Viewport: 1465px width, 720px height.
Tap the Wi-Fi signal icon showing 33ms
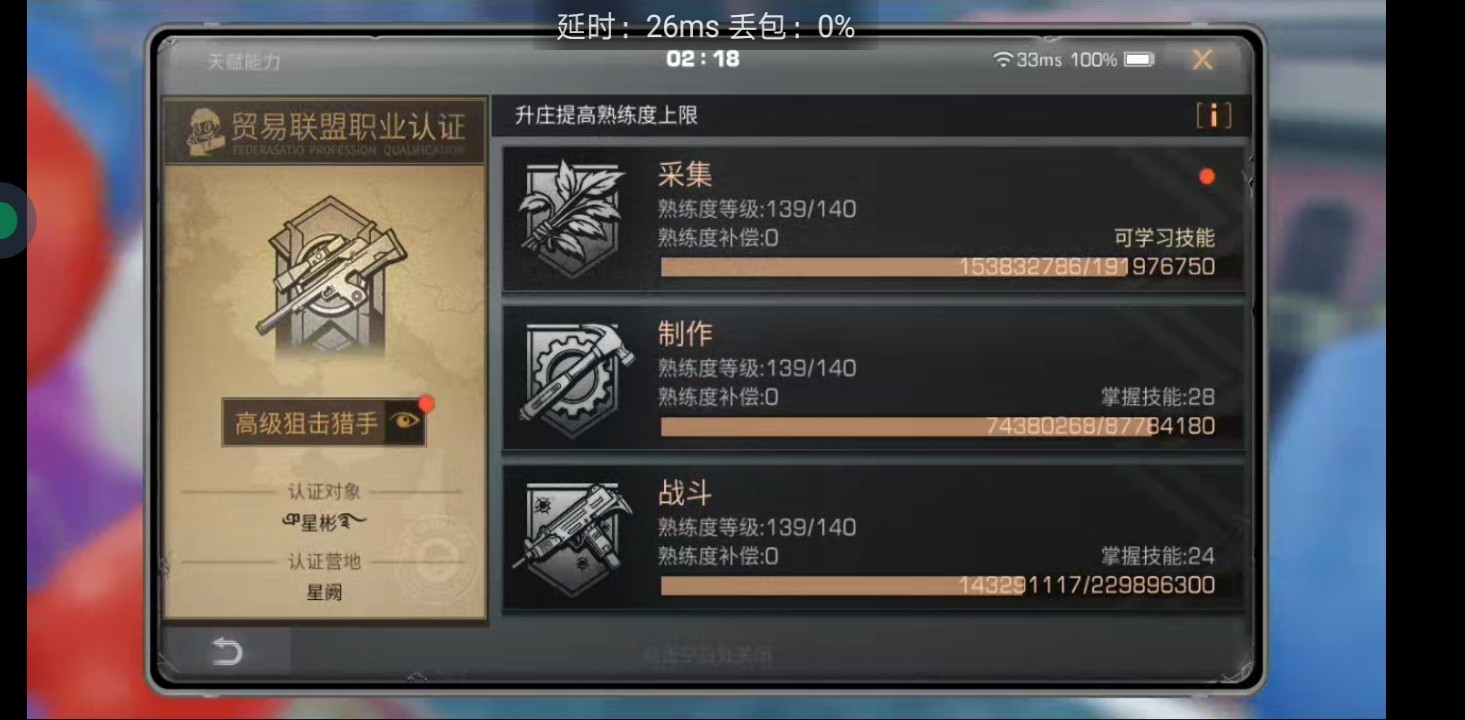point(1002,60)
